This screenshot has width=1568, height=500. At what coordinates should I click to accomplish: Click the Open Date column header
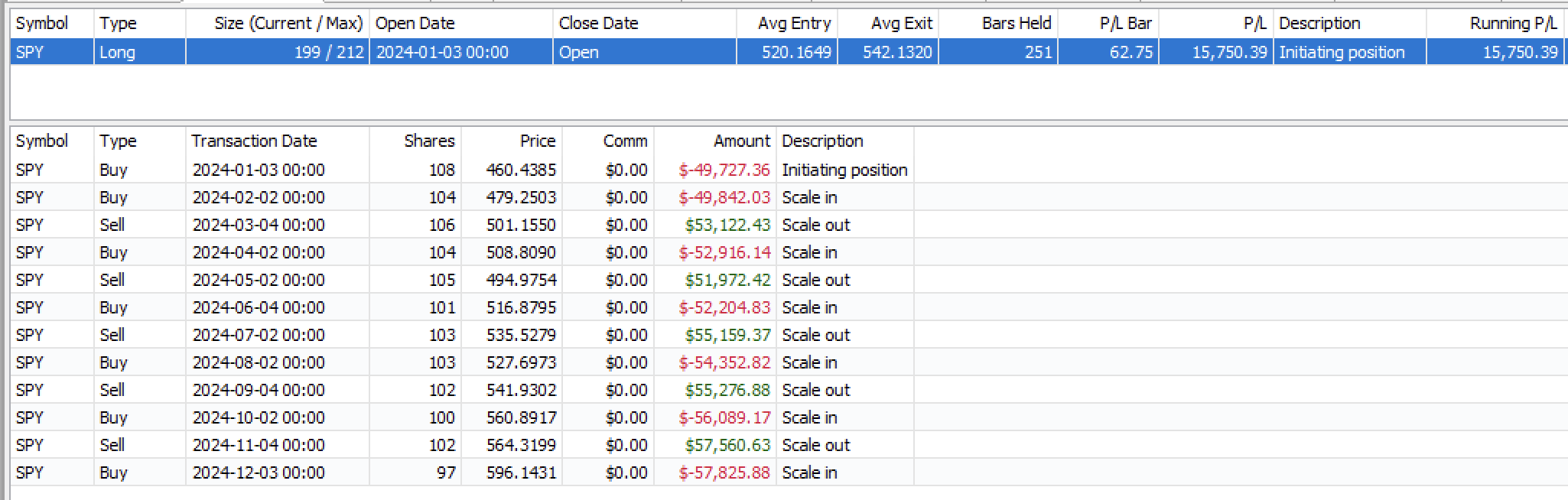click(415, 23)
